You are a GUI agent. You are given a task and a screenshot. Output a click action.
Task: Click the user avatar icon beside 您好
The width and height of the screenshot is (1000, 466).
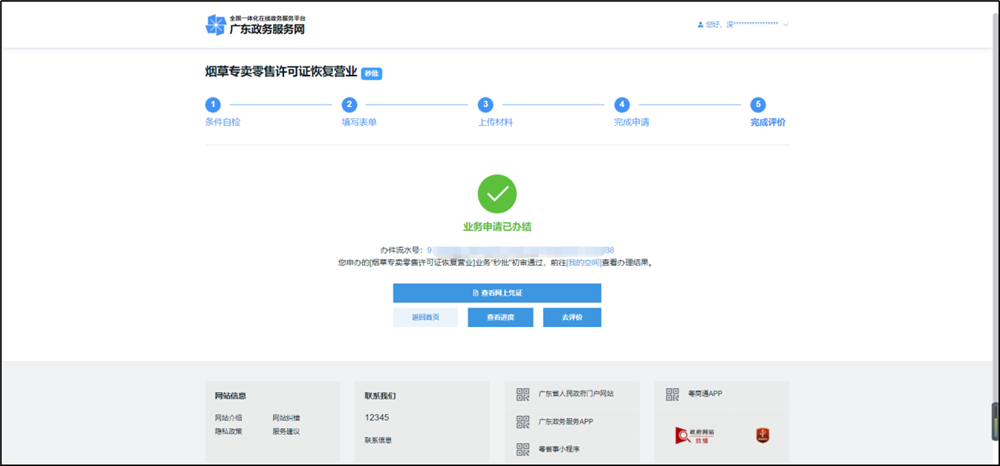pos(700,25)
